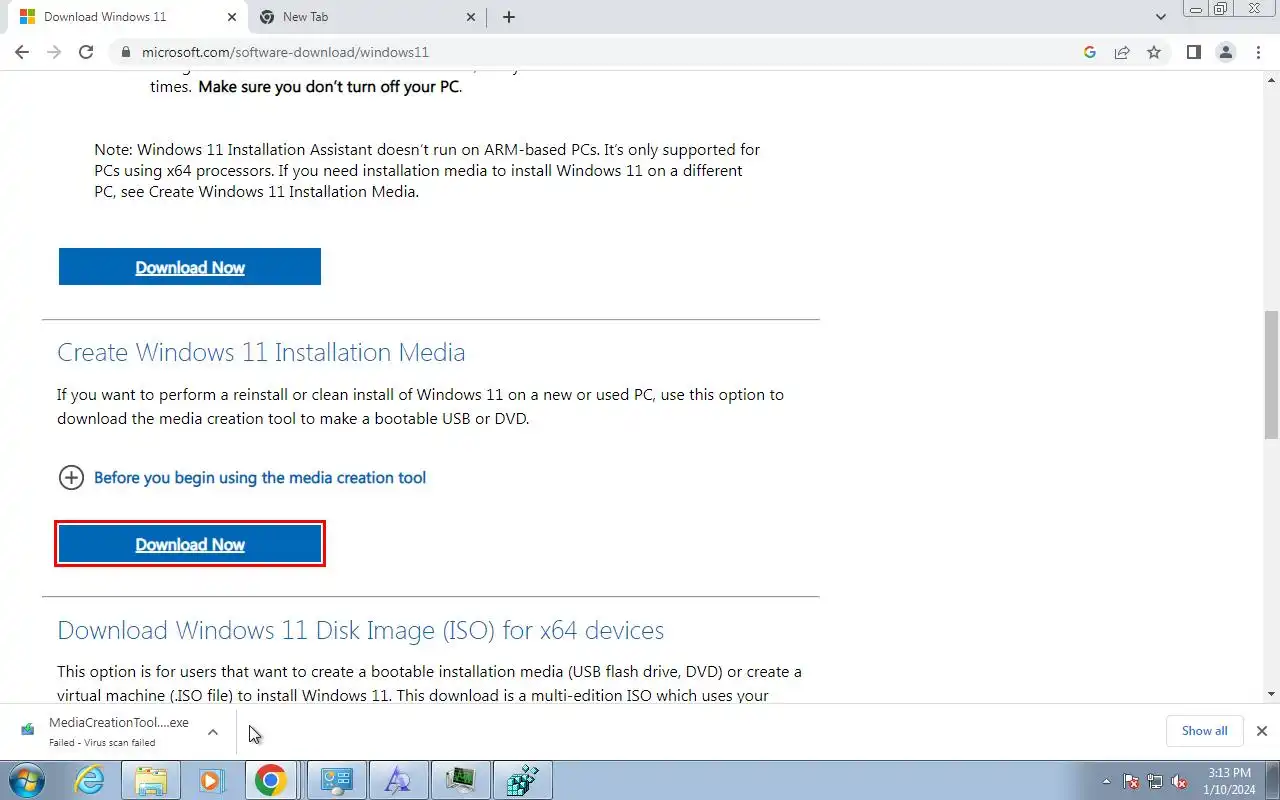The height and width of the screenshot is (800, 1280).
Task: Open the Chrome profile menu
Action: click(1225, 52)
